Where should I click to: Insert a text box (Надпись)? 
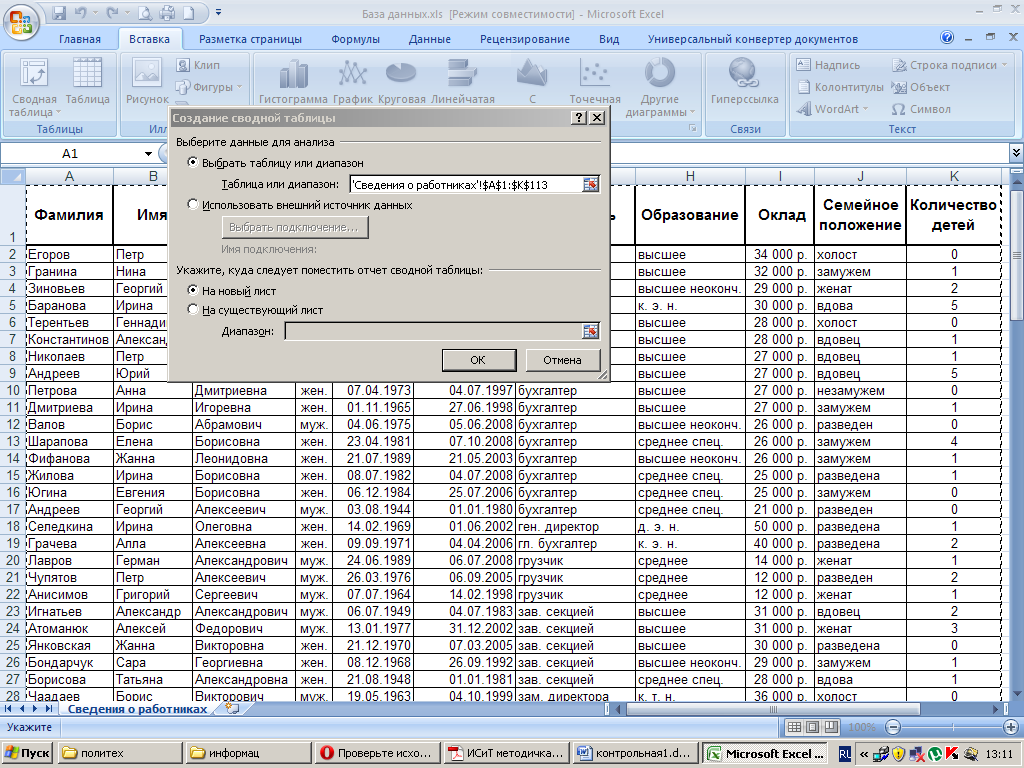pyautogui.click(x=828, y=65)
